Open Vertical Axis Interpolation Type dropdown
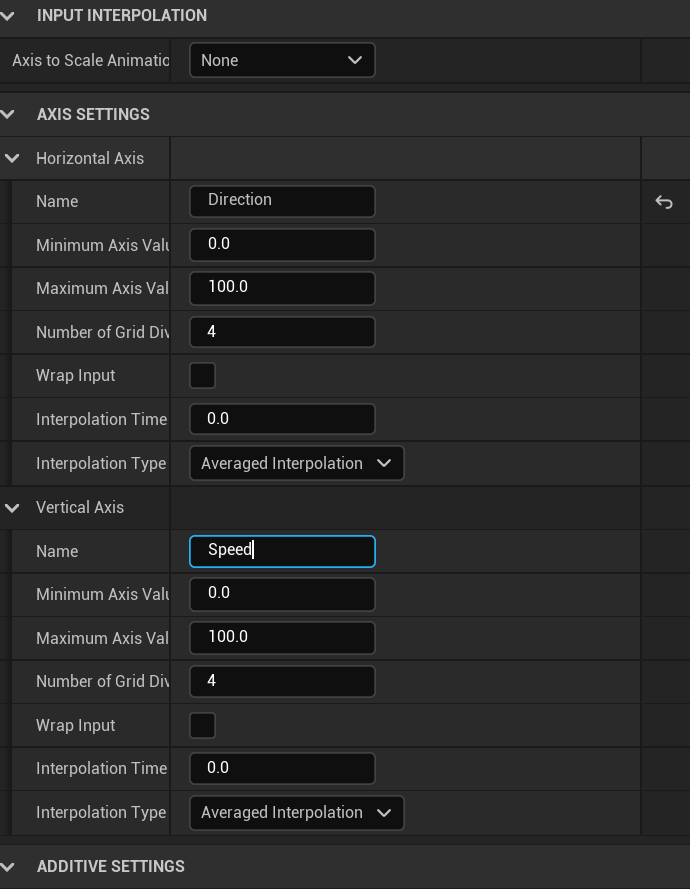Screen dimensions: 690x889 (297, 813)
